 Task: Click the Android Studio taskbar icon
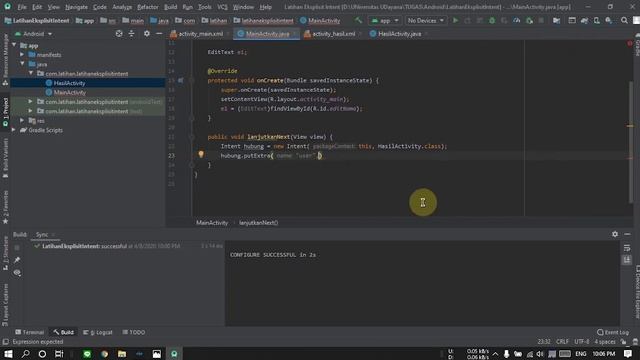(174, 353)
